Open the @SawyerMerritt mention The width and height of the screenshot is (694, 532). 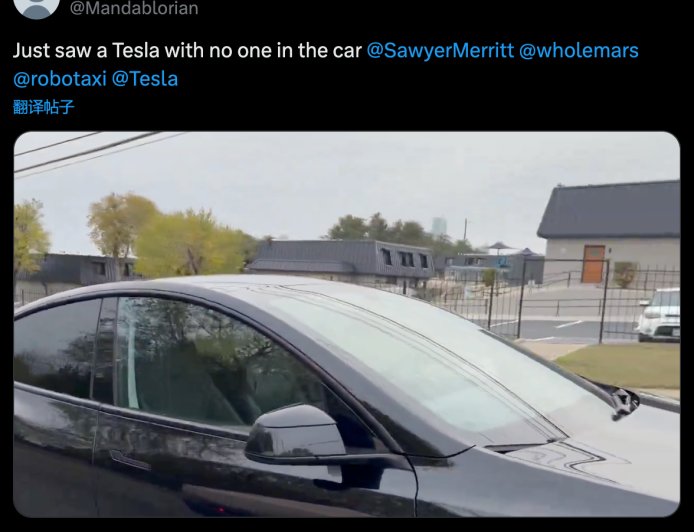[x=440, y=50]
